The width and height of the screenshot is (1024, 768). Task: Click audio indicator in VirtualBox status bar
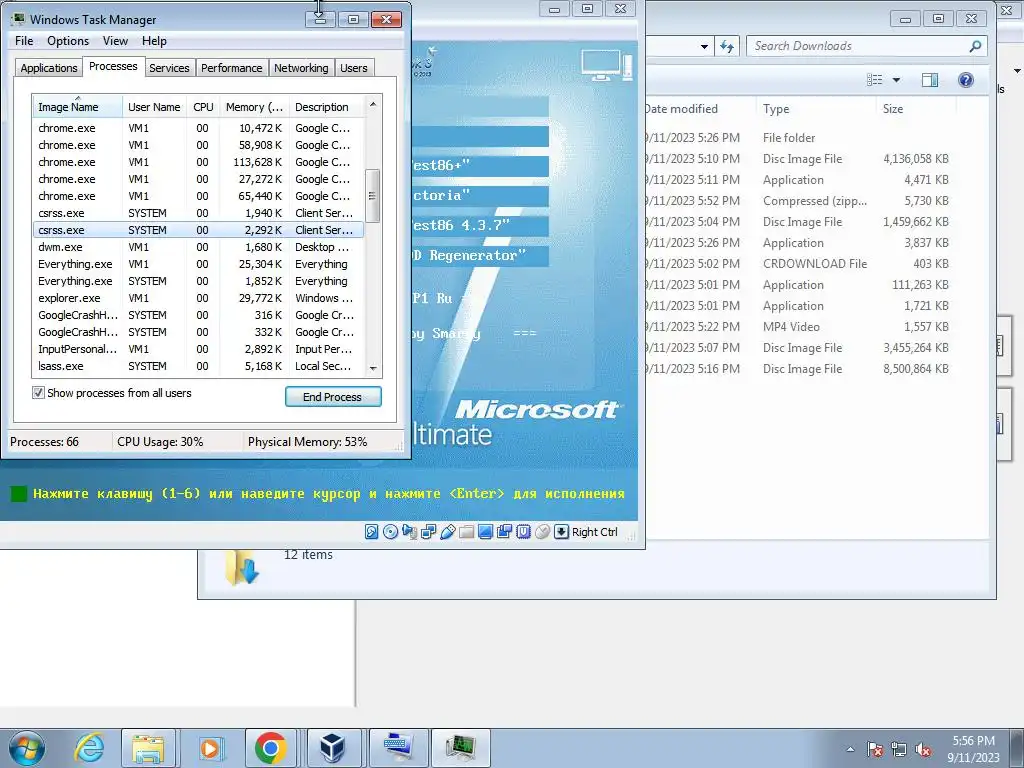pos(409,532)
